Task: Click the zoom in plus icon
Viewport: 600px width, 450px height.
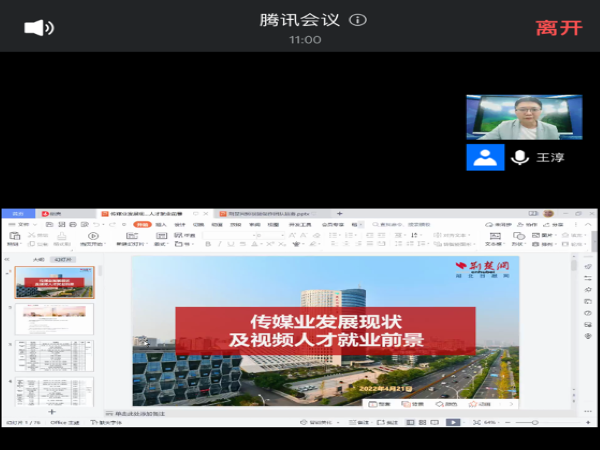Action: (x=588, y=422)
